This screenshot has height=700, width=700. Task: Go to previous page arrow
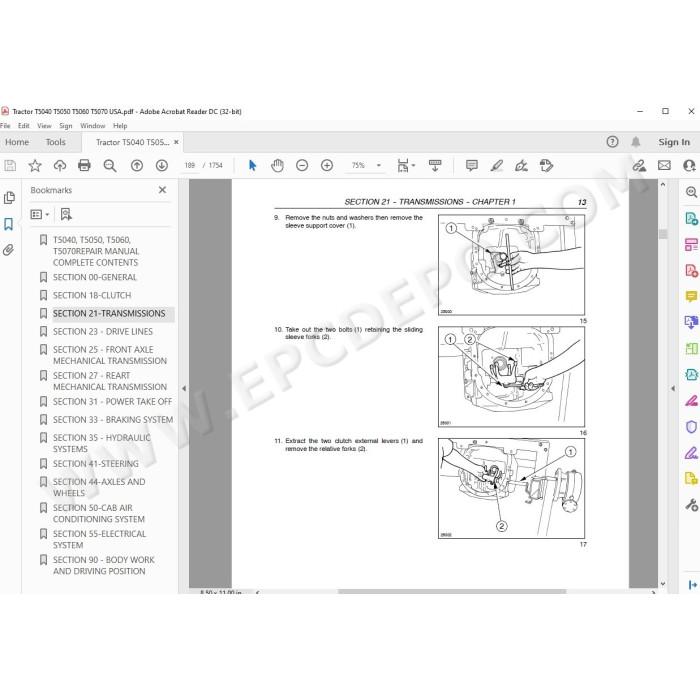(137, 166)
